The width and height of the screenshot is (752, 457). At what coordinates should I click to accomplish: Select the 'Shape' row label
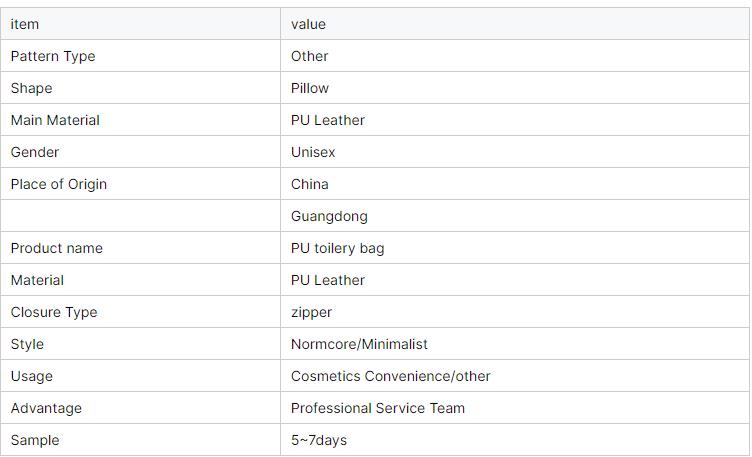pyautogui.click(x=31, y=88)
